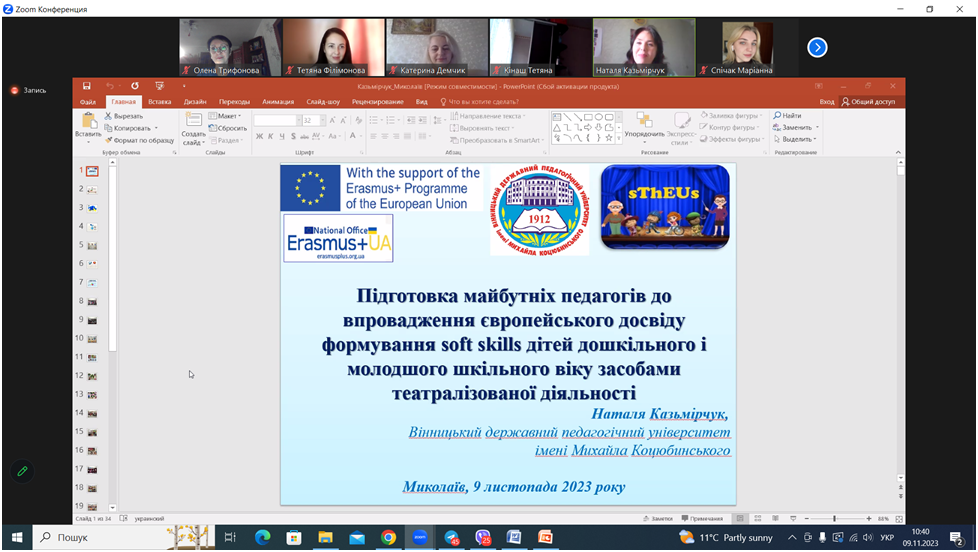Click the Arrange (Упорядочить) icon
The height and width of the screenshot is (552, 978).
coord(643,122)
